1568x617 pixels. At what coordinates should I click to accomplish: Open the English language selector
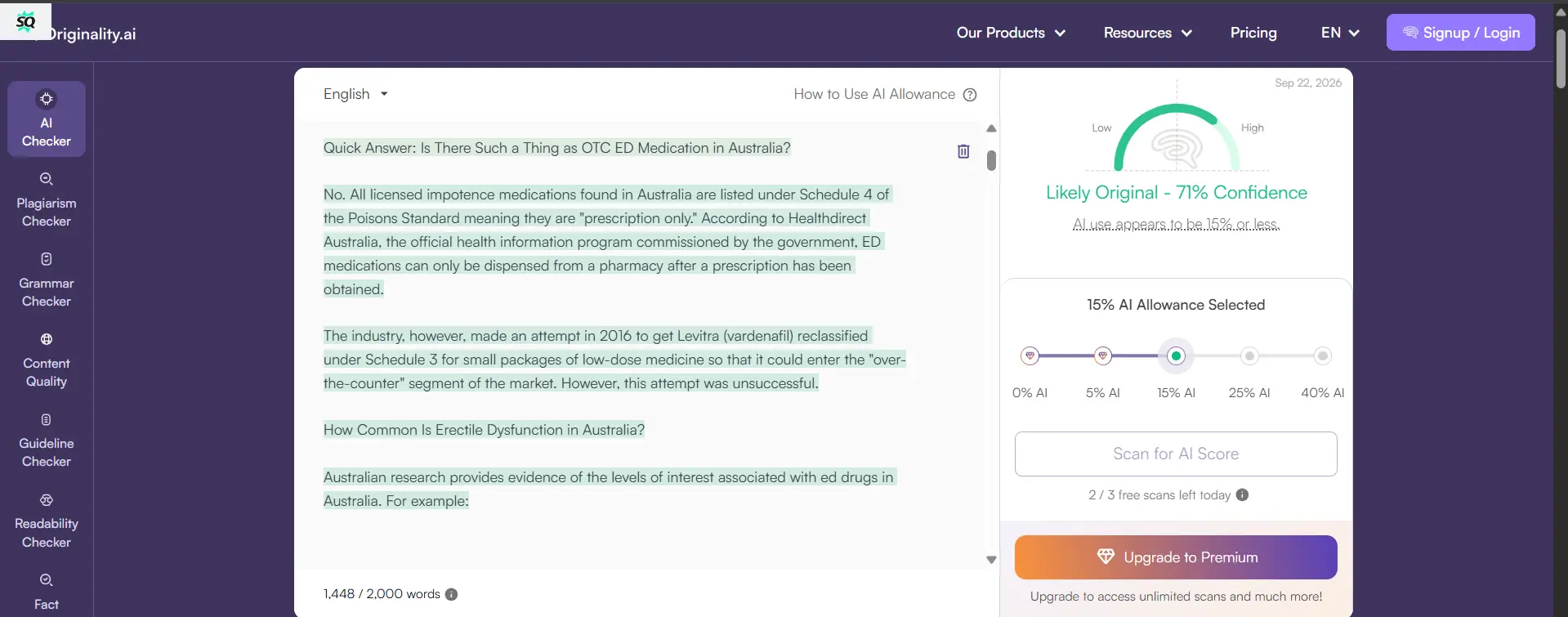[355, 94]
